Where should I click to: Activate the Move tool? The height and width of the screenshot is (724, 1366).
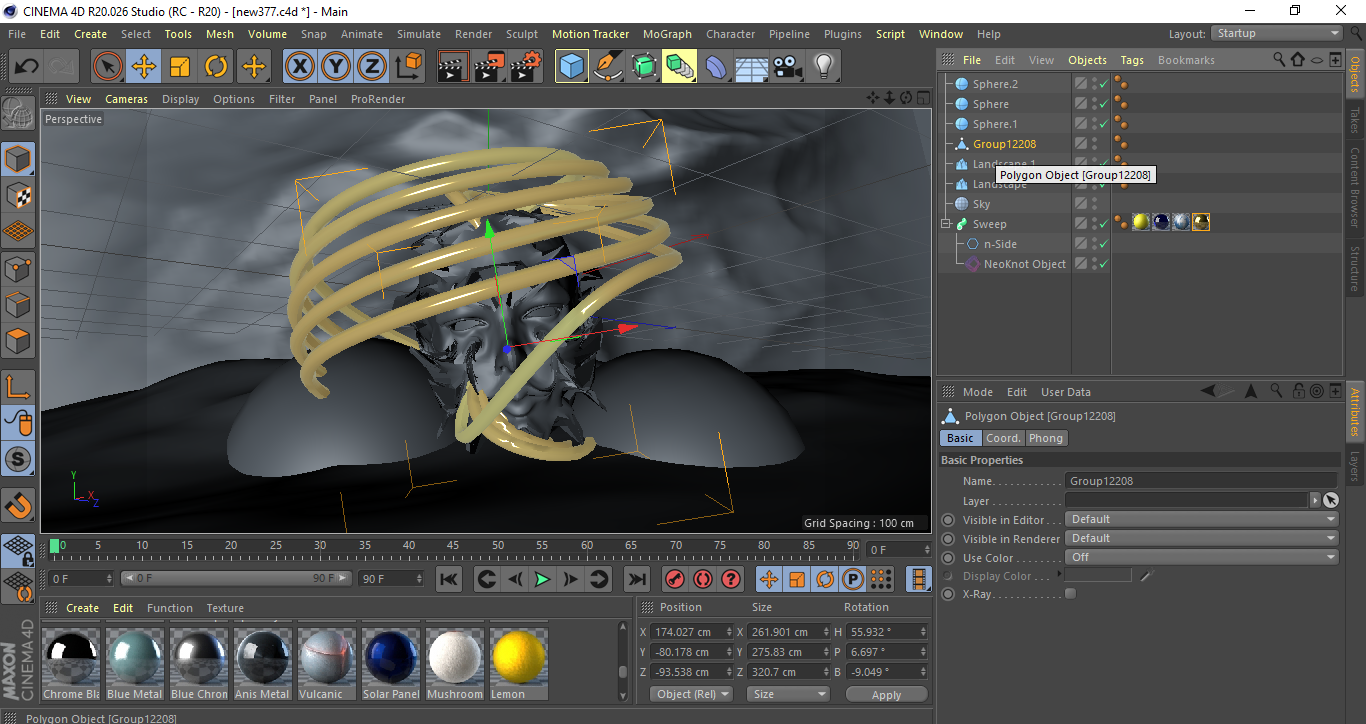point(144,67)
